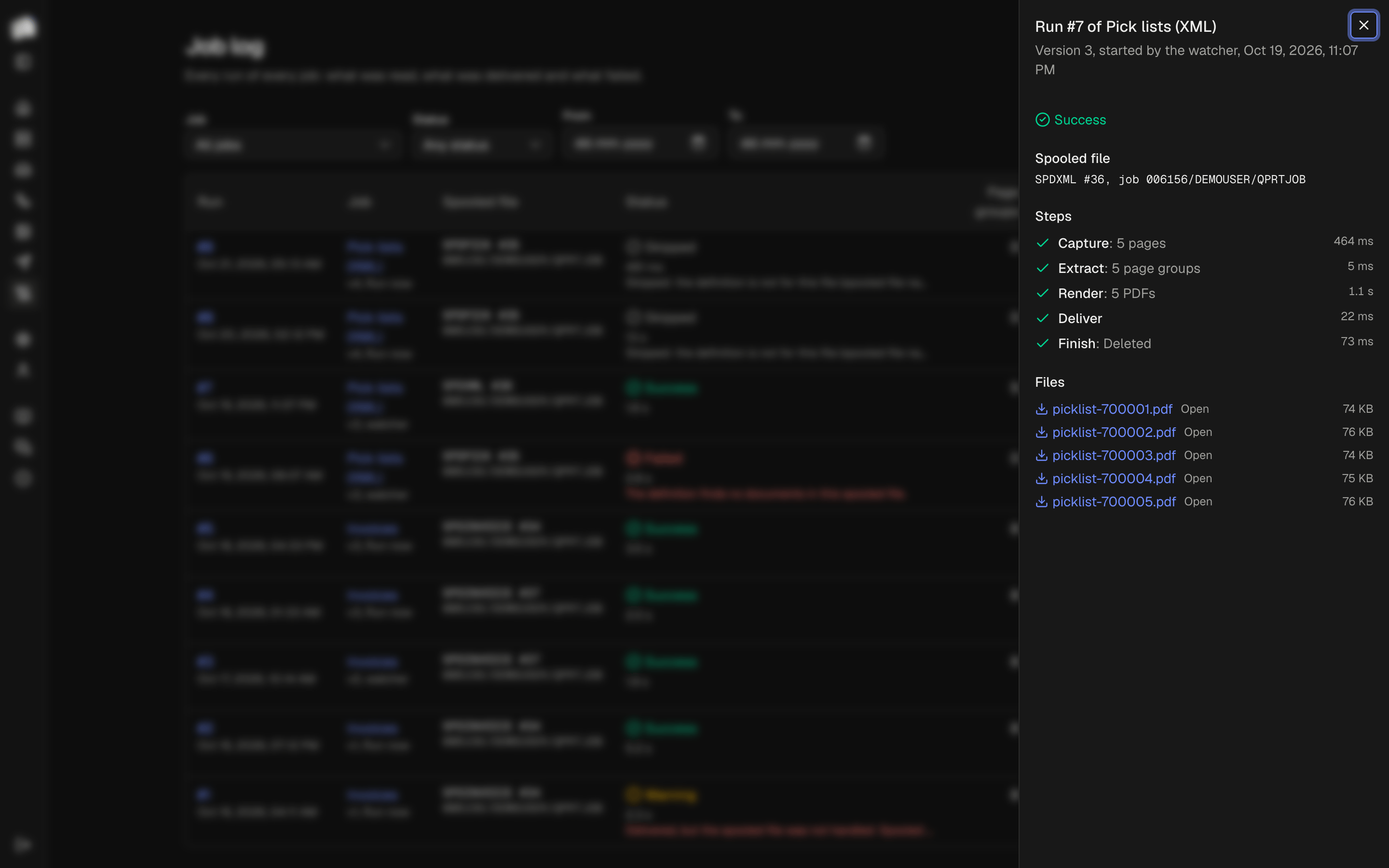This screenshot has height=868, width=1389.
Task: Click the picklist-700003.pdf file link
Action: (x=1114, y=455)
